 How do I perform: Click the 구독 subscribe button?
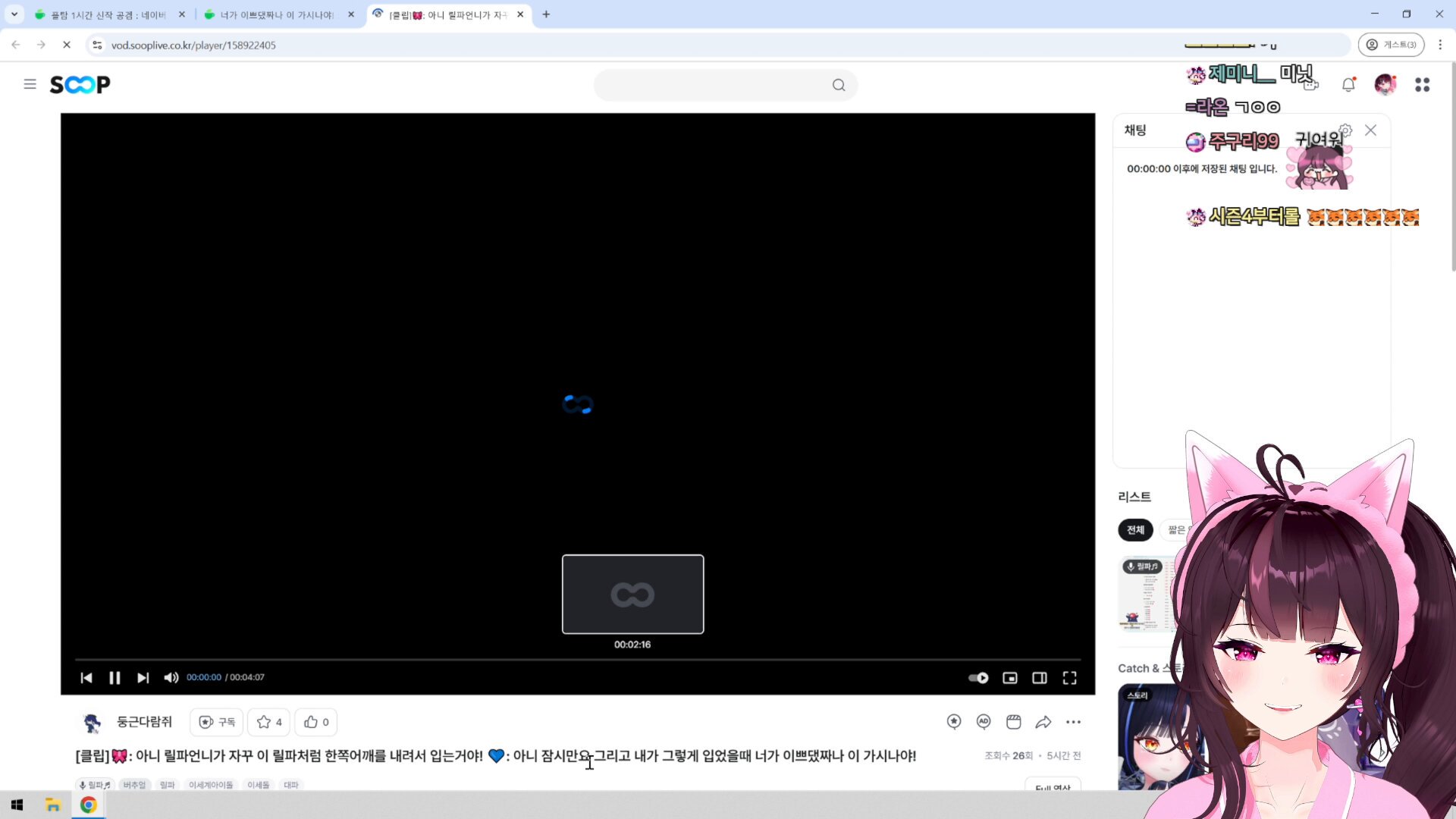point(217,722)
